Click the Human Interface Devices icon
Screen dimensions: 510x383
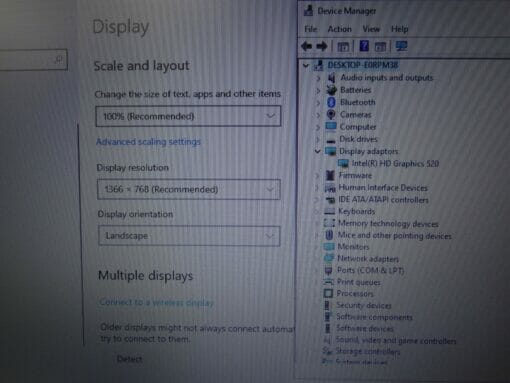[x=330, y=188]
